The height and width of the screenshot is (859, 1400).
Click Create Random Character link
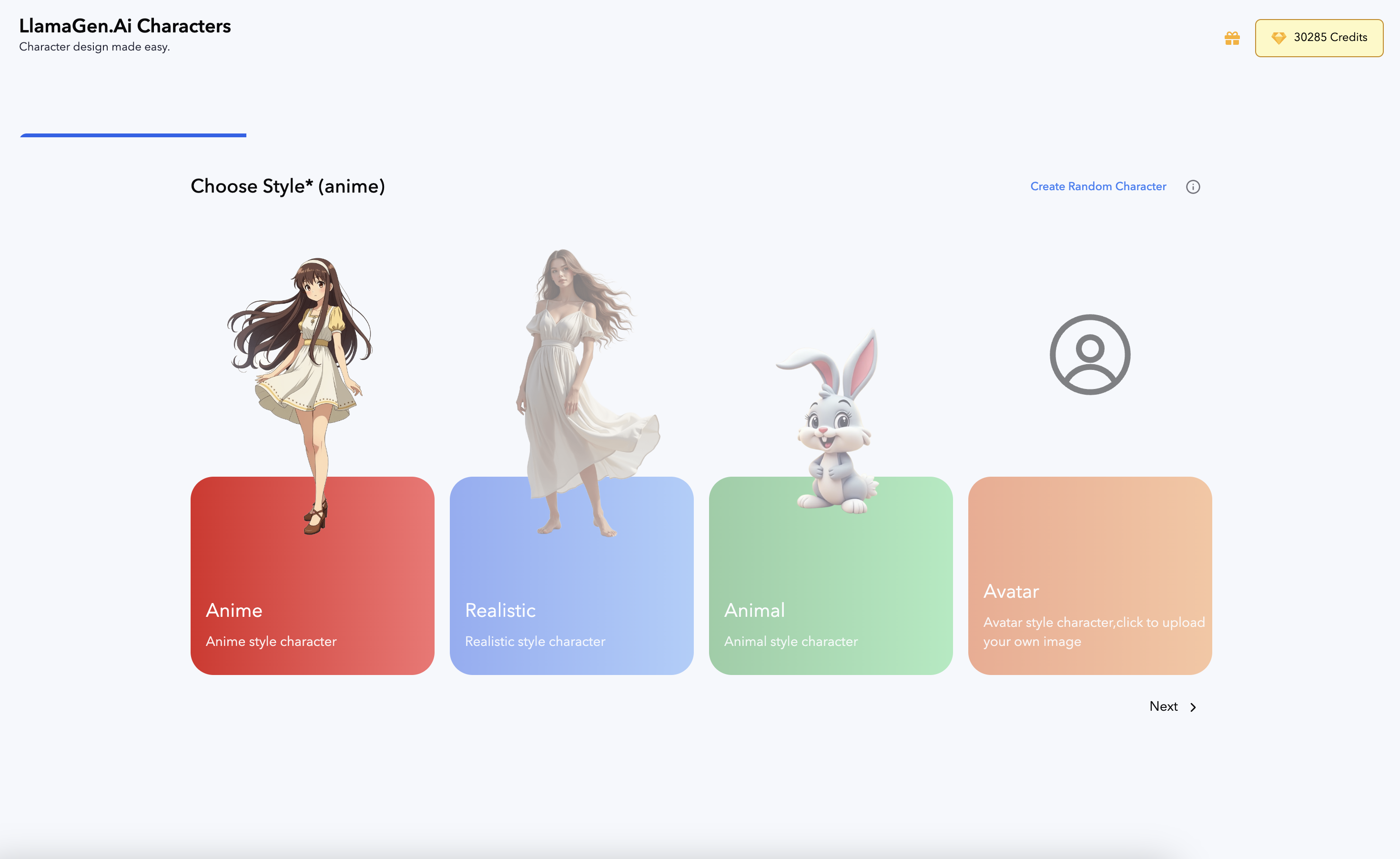[x=1098, y=186]
